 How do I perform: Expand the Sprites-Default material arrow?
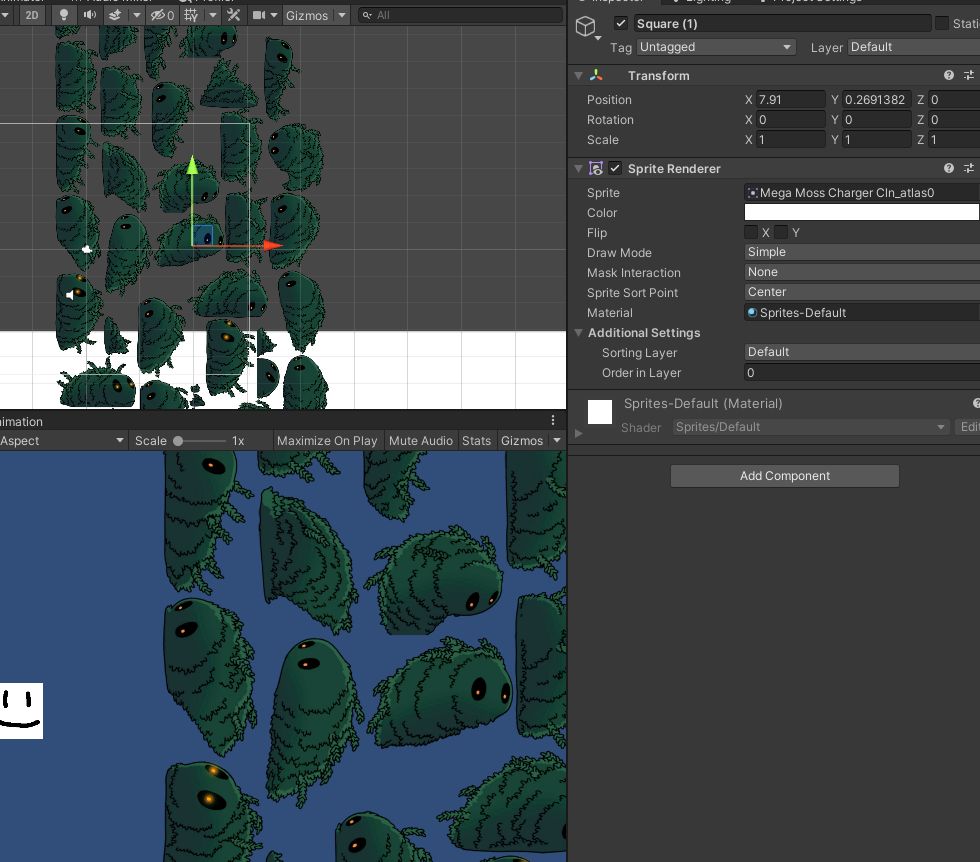(578, 433)
